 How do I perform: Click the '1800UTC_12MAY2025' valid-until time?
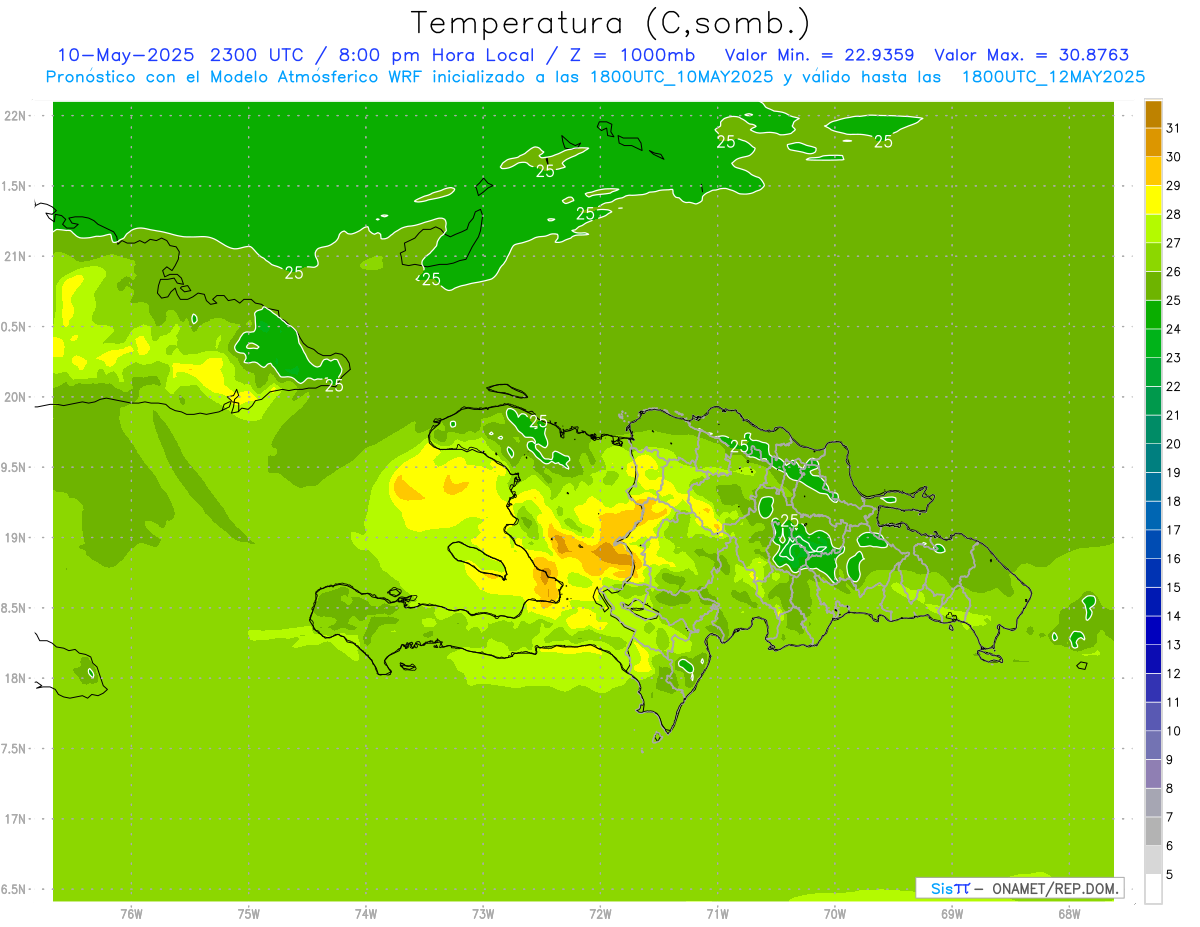pyautogui.click(x=1053, y=77)
